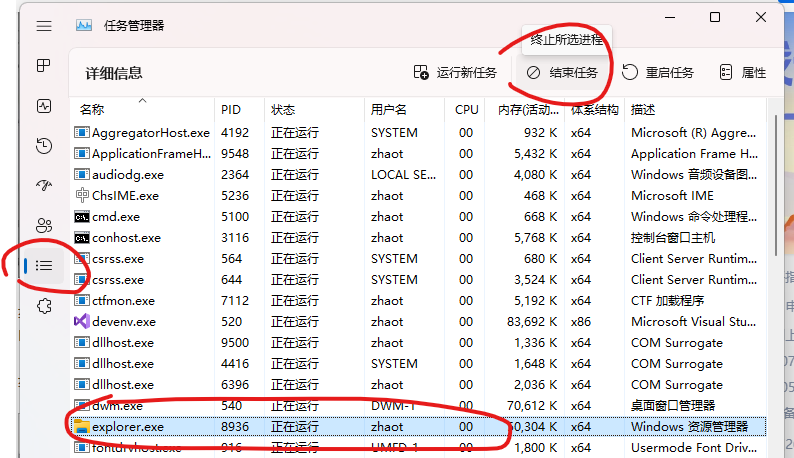Click the Visual Studio icon of devenv.exe
This screenshot has height=458, width=794.
tap(82, 321)
